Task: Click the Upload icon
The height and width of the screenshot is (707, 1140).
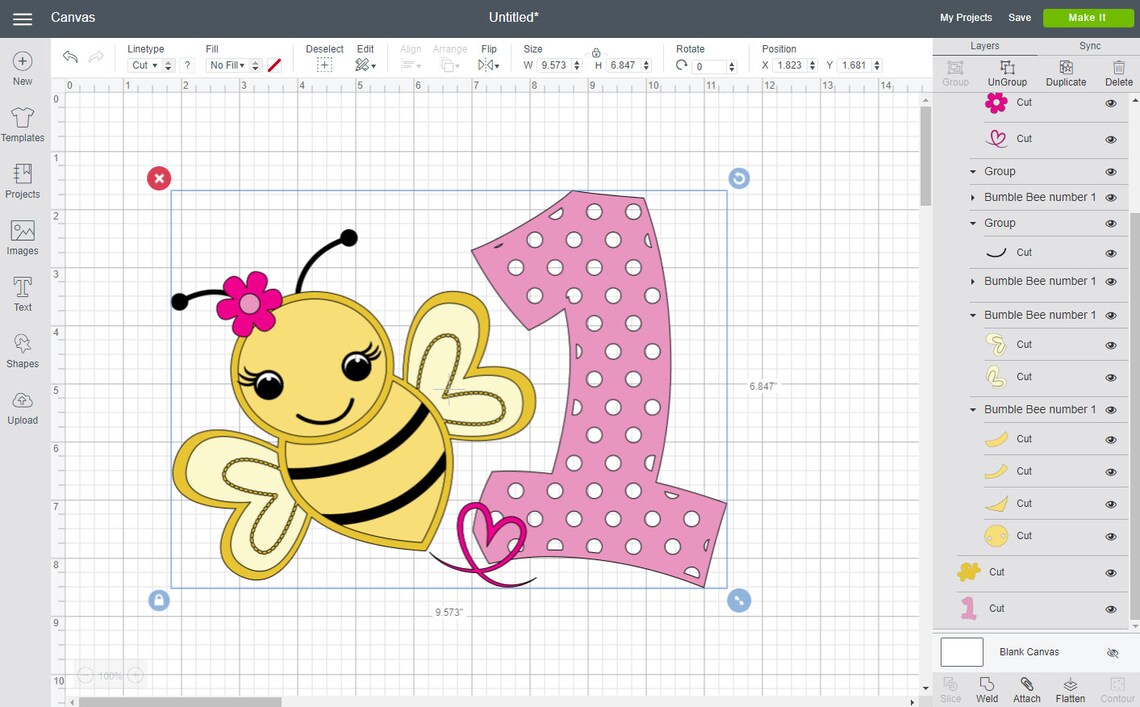Action: click(x=23, y=400)
